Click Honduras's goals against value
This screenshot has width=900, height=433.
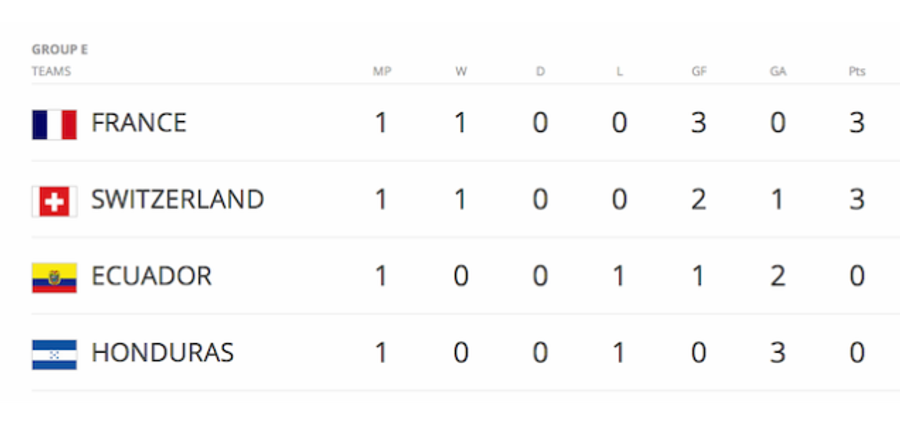point(778,353)
